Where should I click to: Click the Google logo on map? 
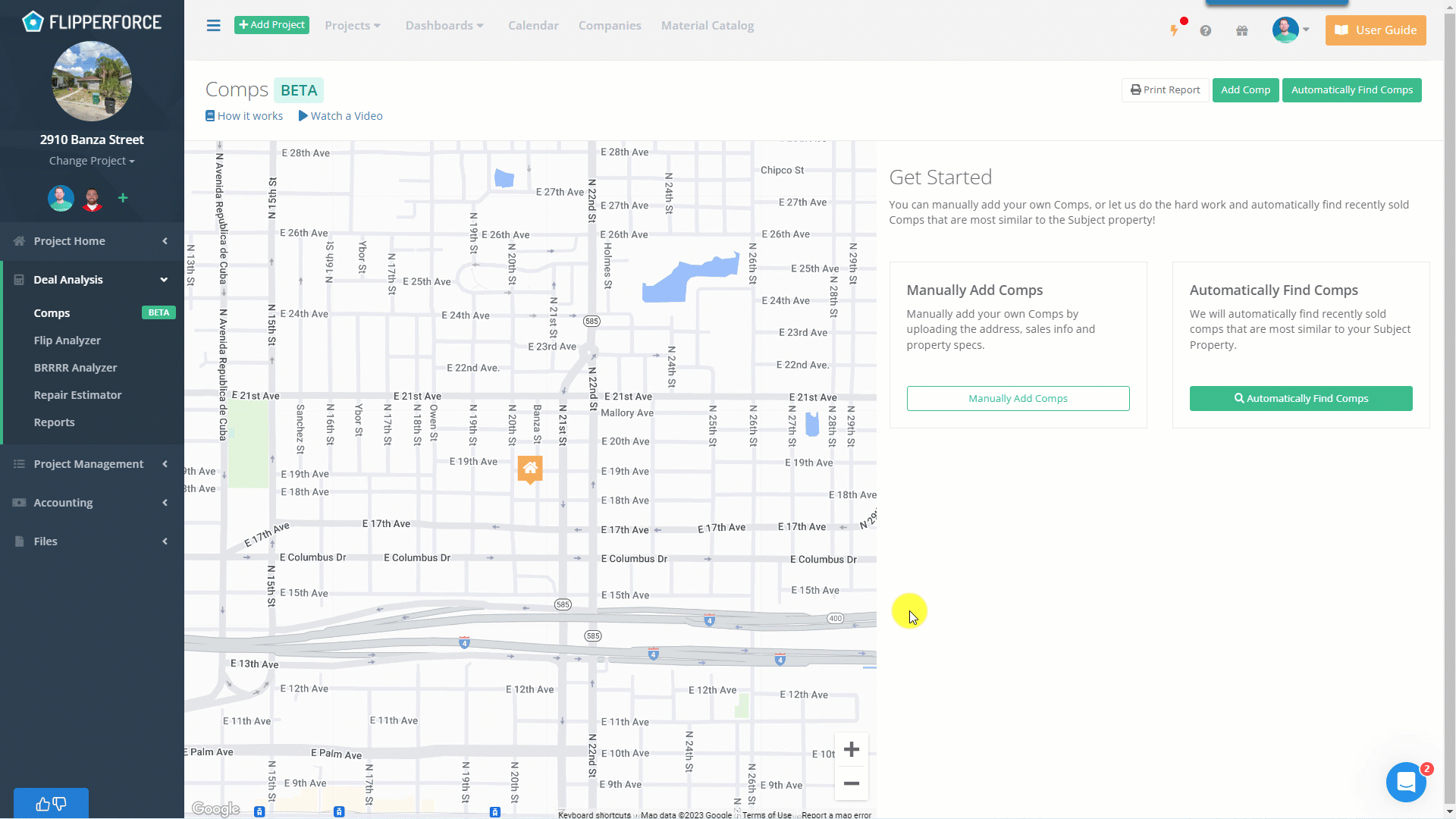coord(216,809)
